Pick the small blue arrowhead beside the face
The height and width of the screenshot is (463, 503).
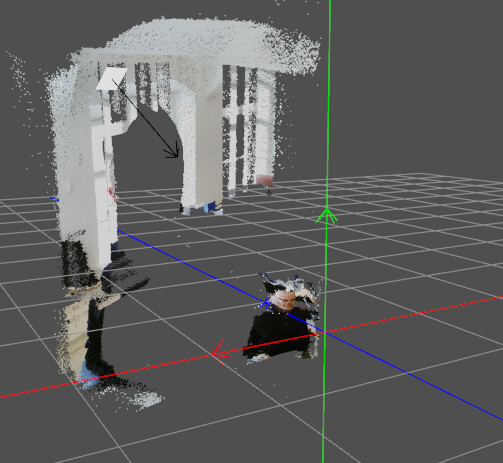[x=266, y=302]
